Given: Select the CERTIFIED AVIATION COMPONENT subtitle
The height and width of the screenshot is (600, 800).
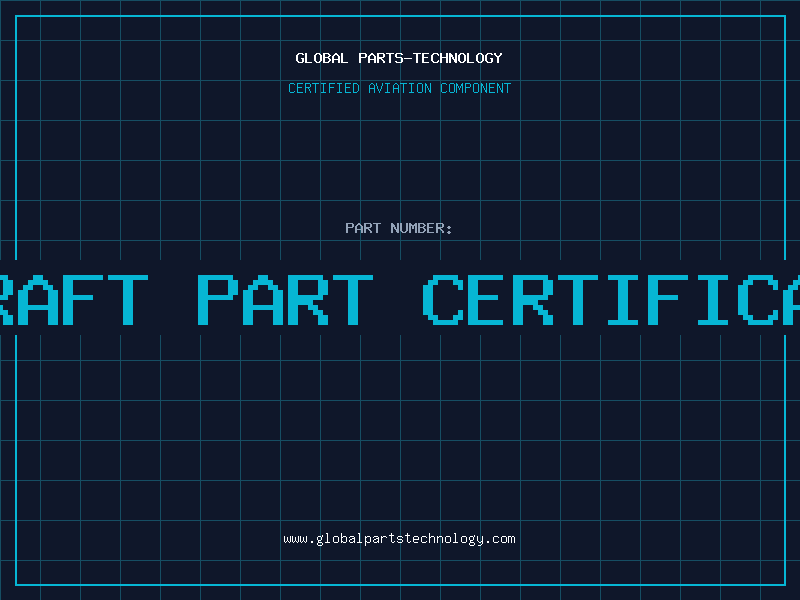Looking at the screenshot, I should pos(399,88).
